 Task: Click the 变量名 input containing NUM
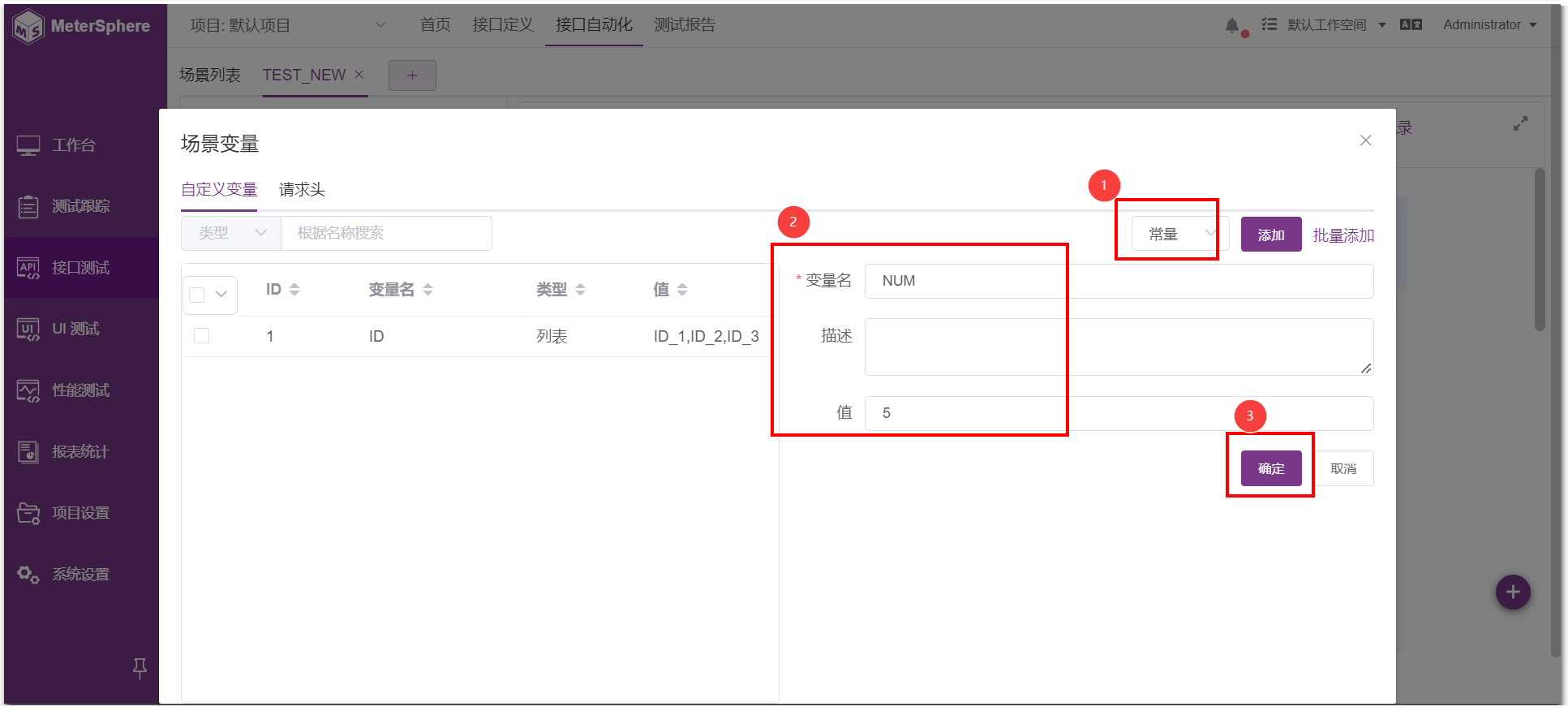(x=1119, y=281)
